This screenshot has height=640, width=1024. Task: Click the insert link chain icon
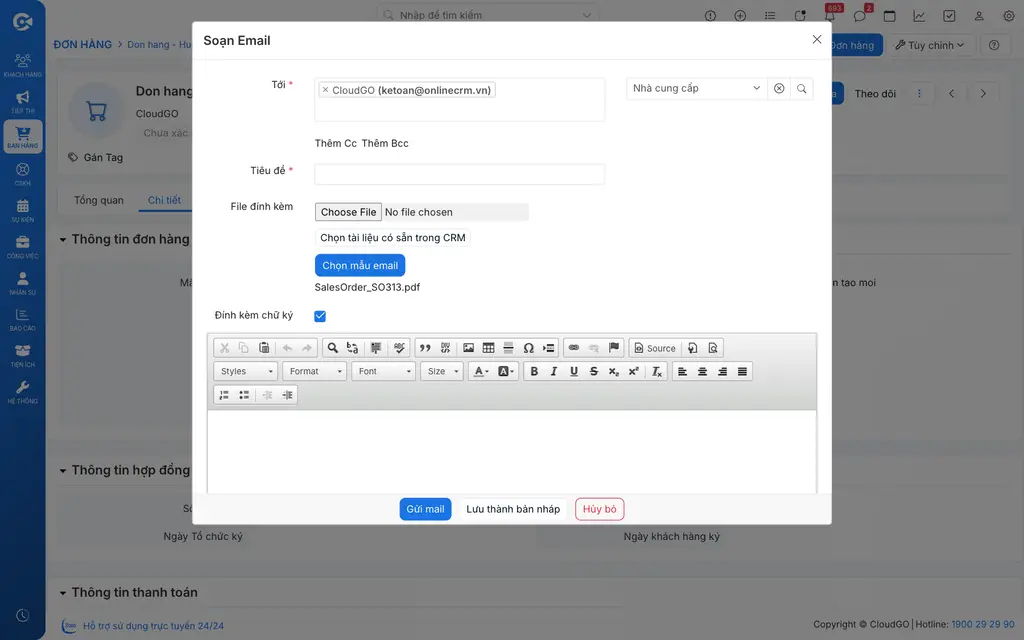(x=573, y=348)
